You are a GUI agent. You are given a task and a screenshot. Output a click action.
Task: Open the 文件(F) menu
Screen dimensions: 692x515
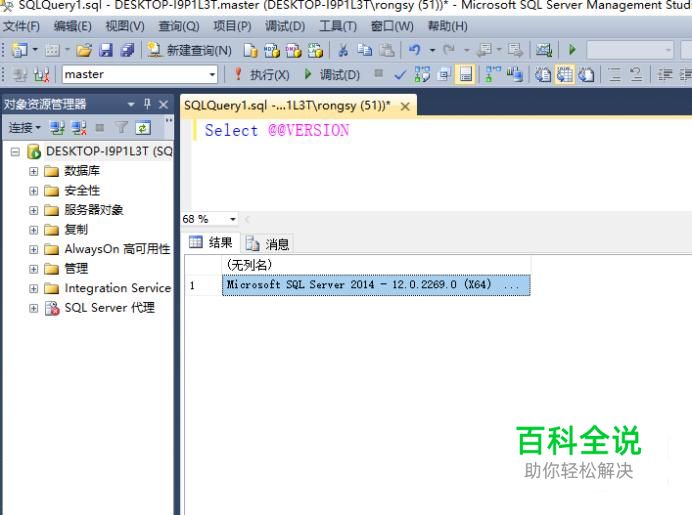click(21, 26)
